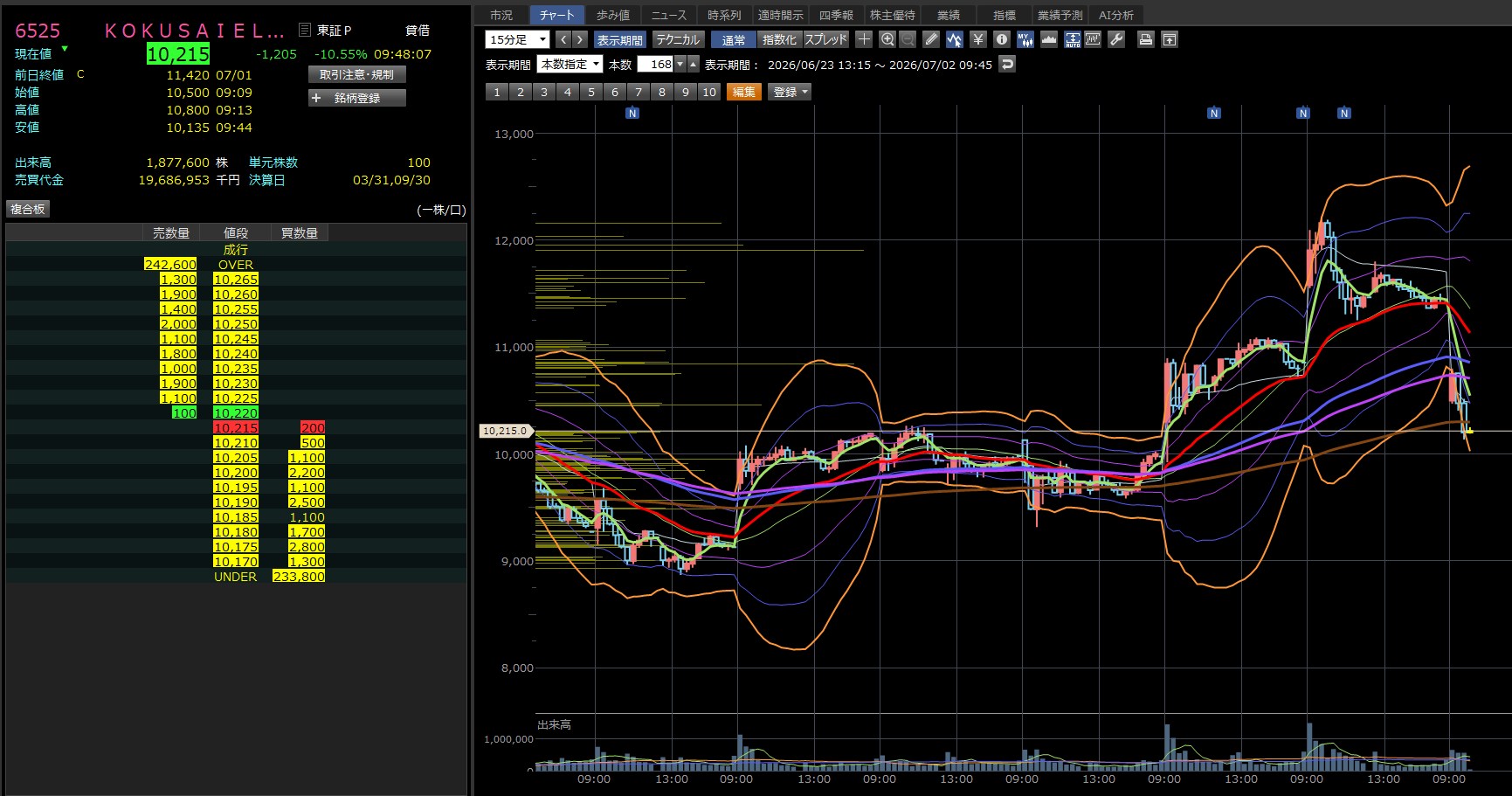Select the チャート tab
The height and width of the screenshot is (796, 1512).
click(557, 15)
